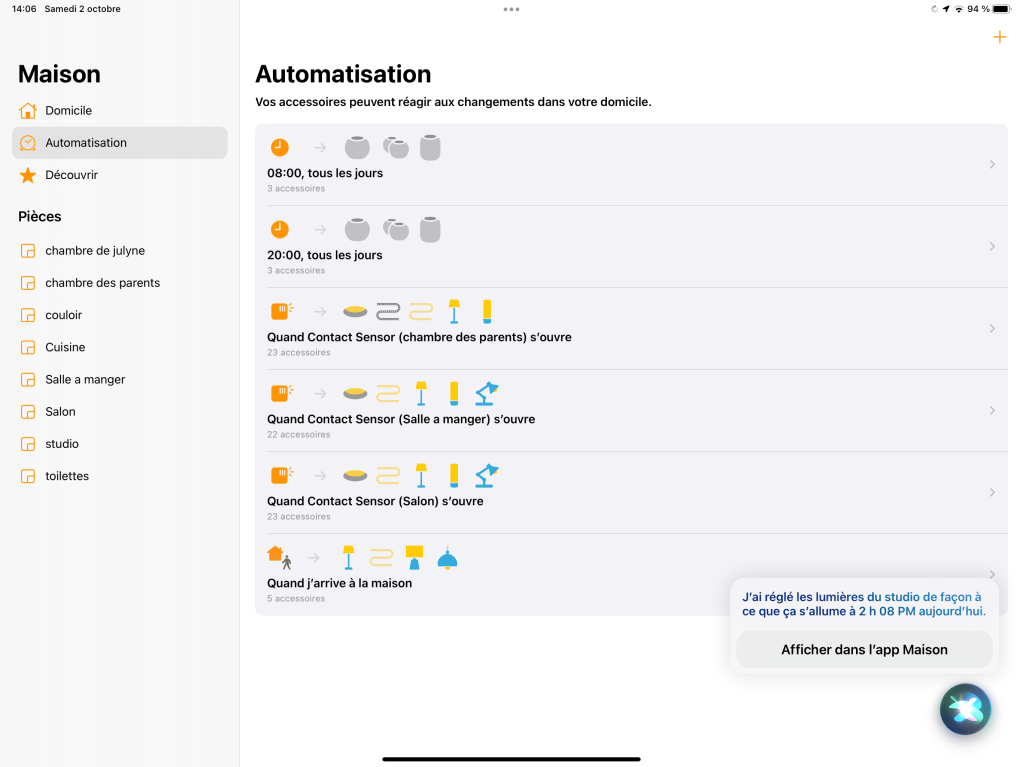The image size is (1023, 767).
Task: Tap the plus icon to add automation
Action: [998, 38]
